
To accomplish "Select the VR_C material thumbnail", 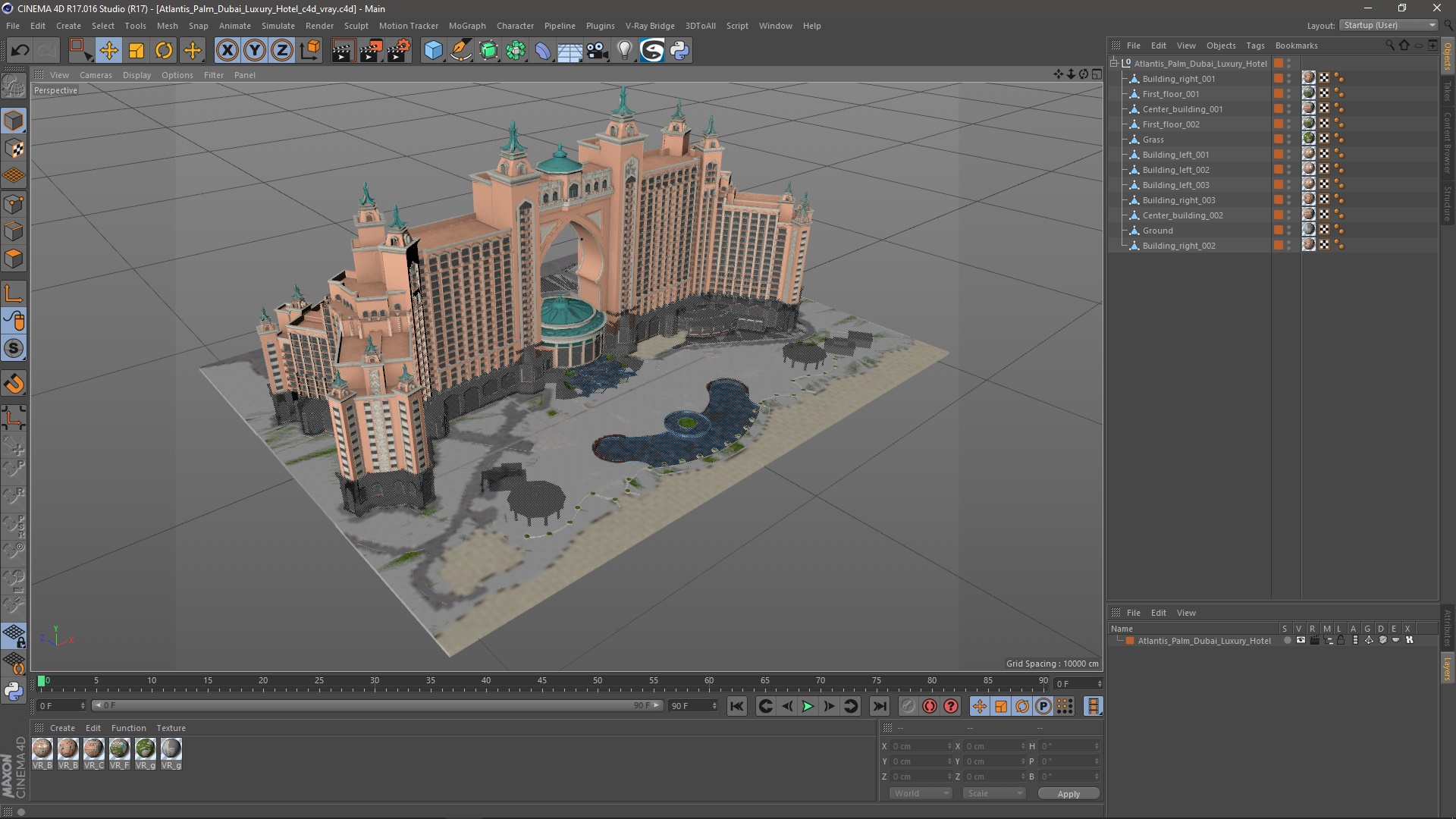I will 94,750.
